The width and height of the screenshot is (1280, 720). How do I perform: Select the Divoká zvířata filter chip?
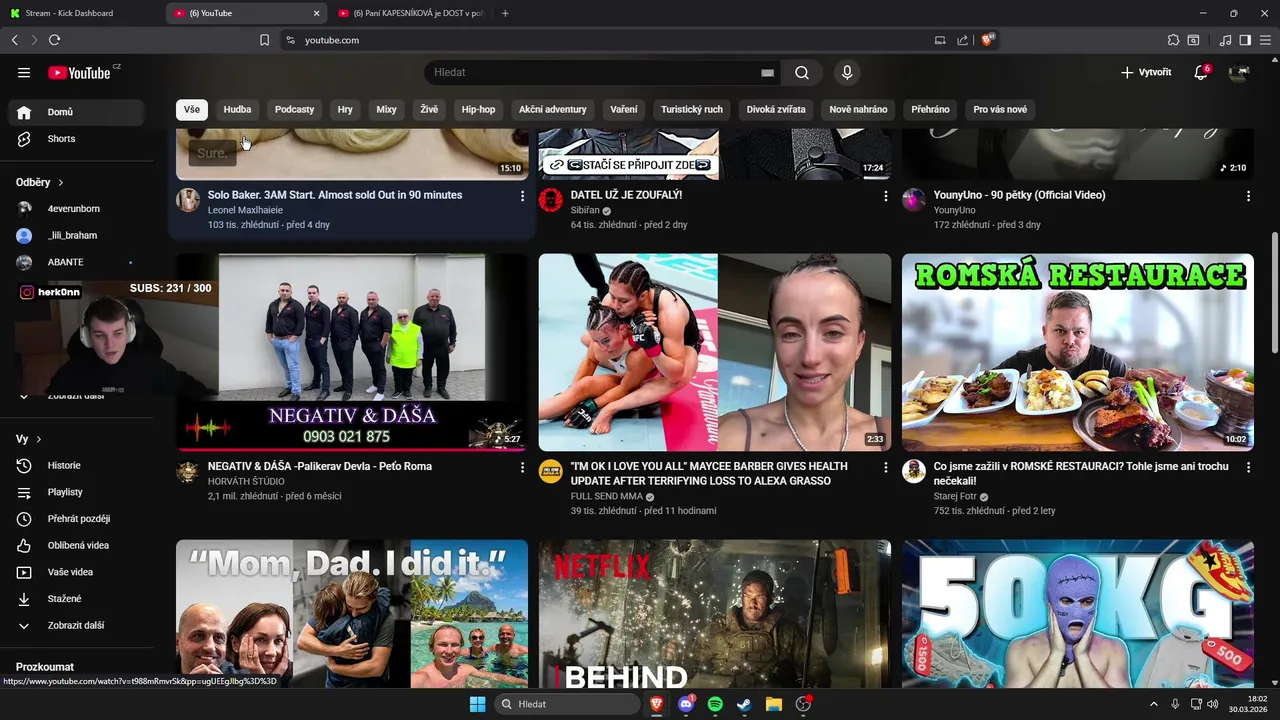point(776,110)
